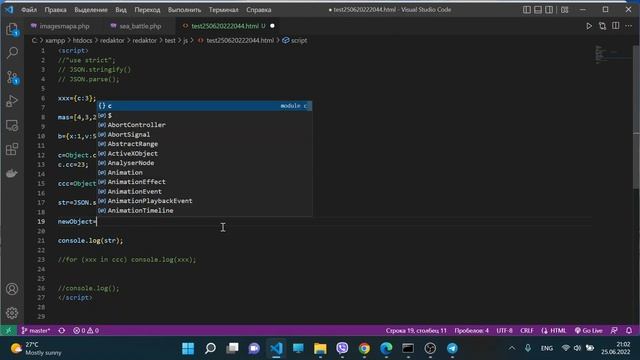This screenshot has width=640, height=360.
Task: Open the Search view in the activity bar
Action: [12, 52]
